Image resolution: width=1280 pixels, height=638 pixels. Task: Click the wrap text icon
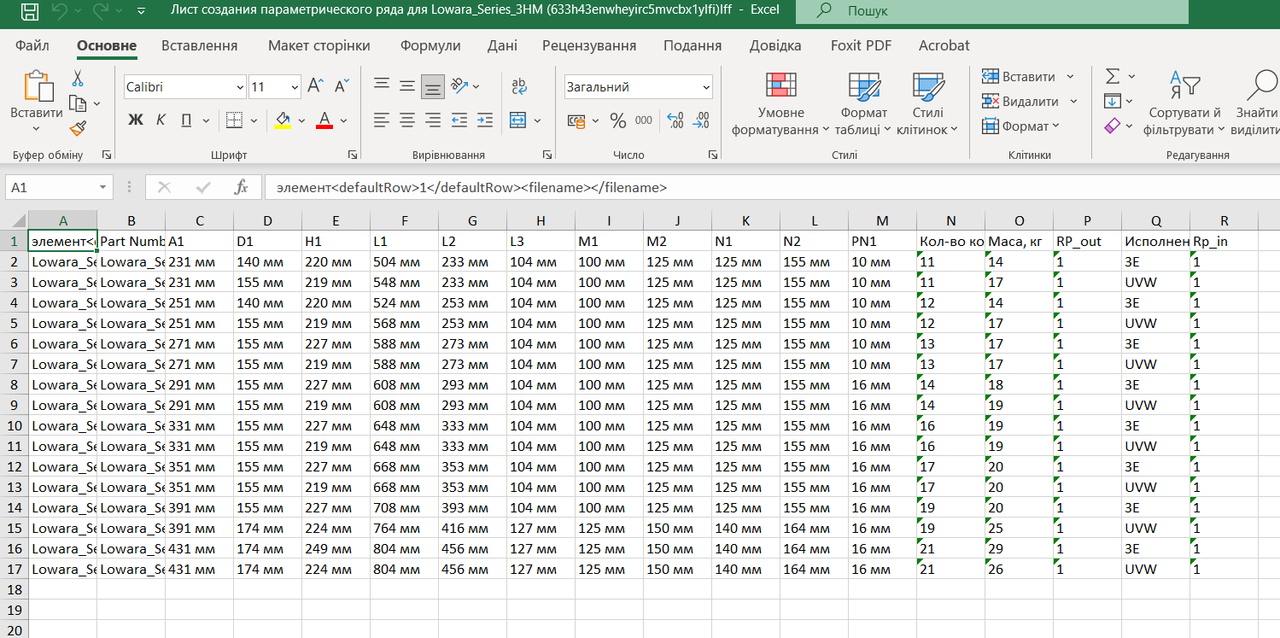[x=519, y=86]
